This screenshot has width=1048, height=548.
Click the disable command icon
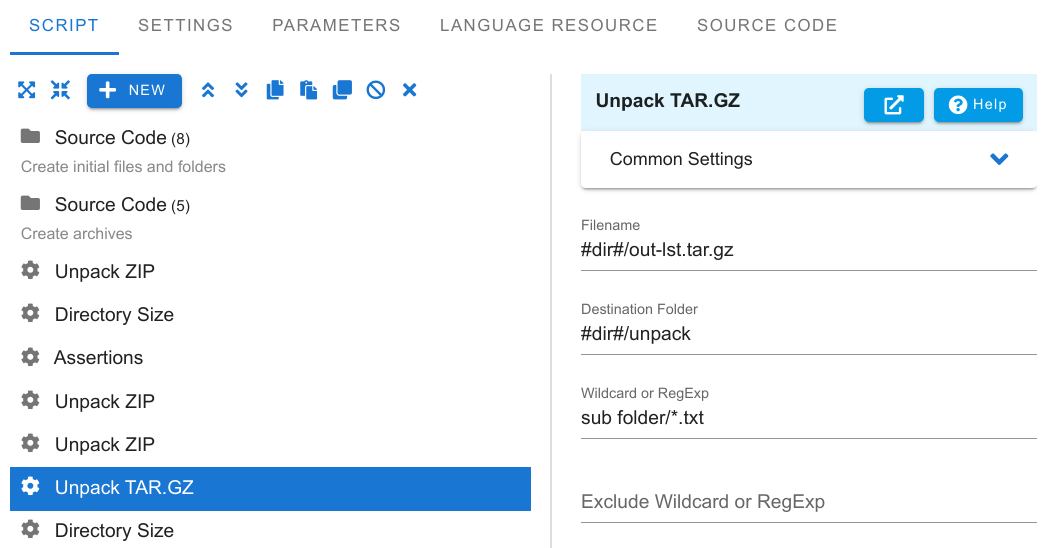click(376, 90)
